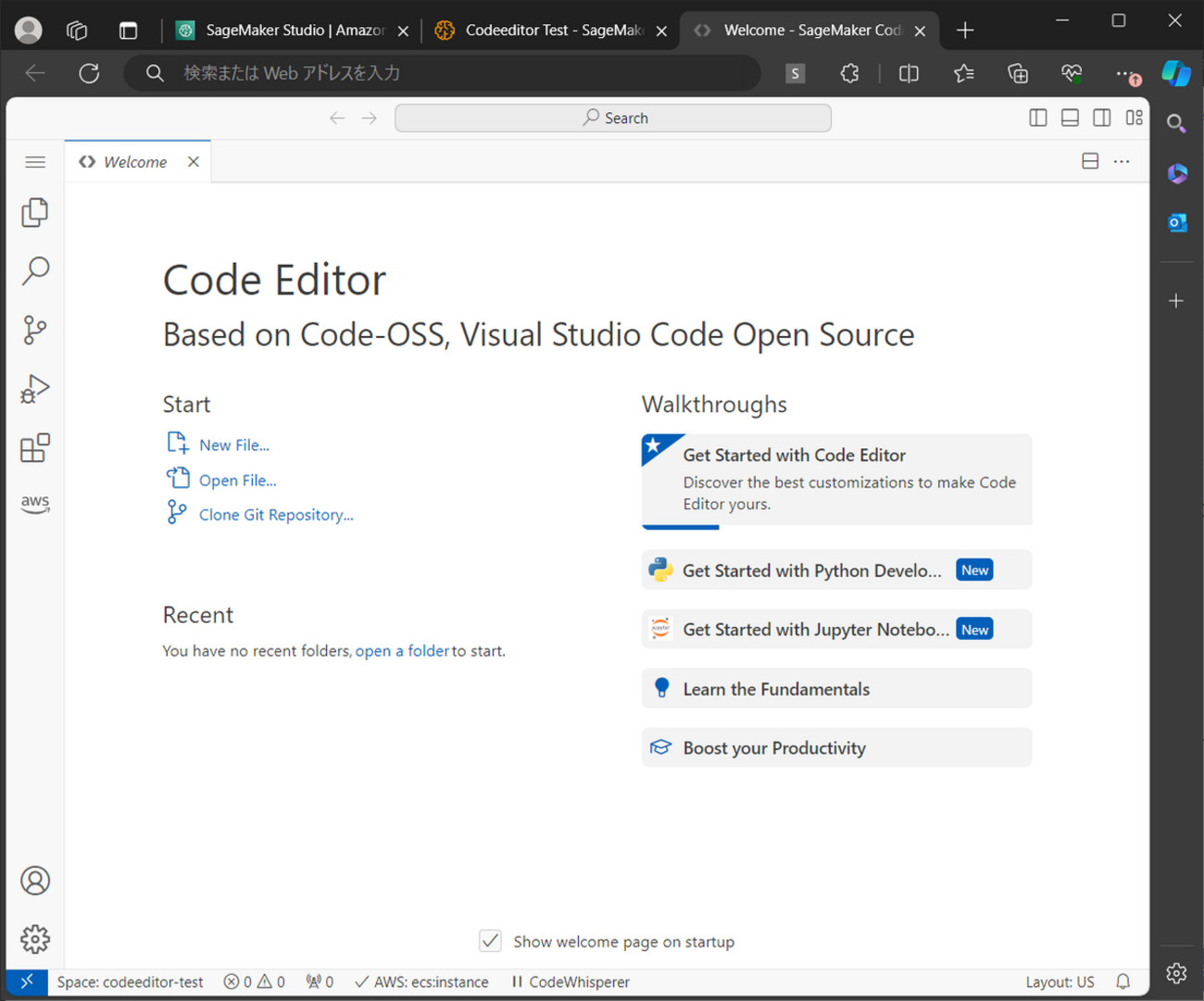Open the Manage gear in activity bar

point(35,939)
